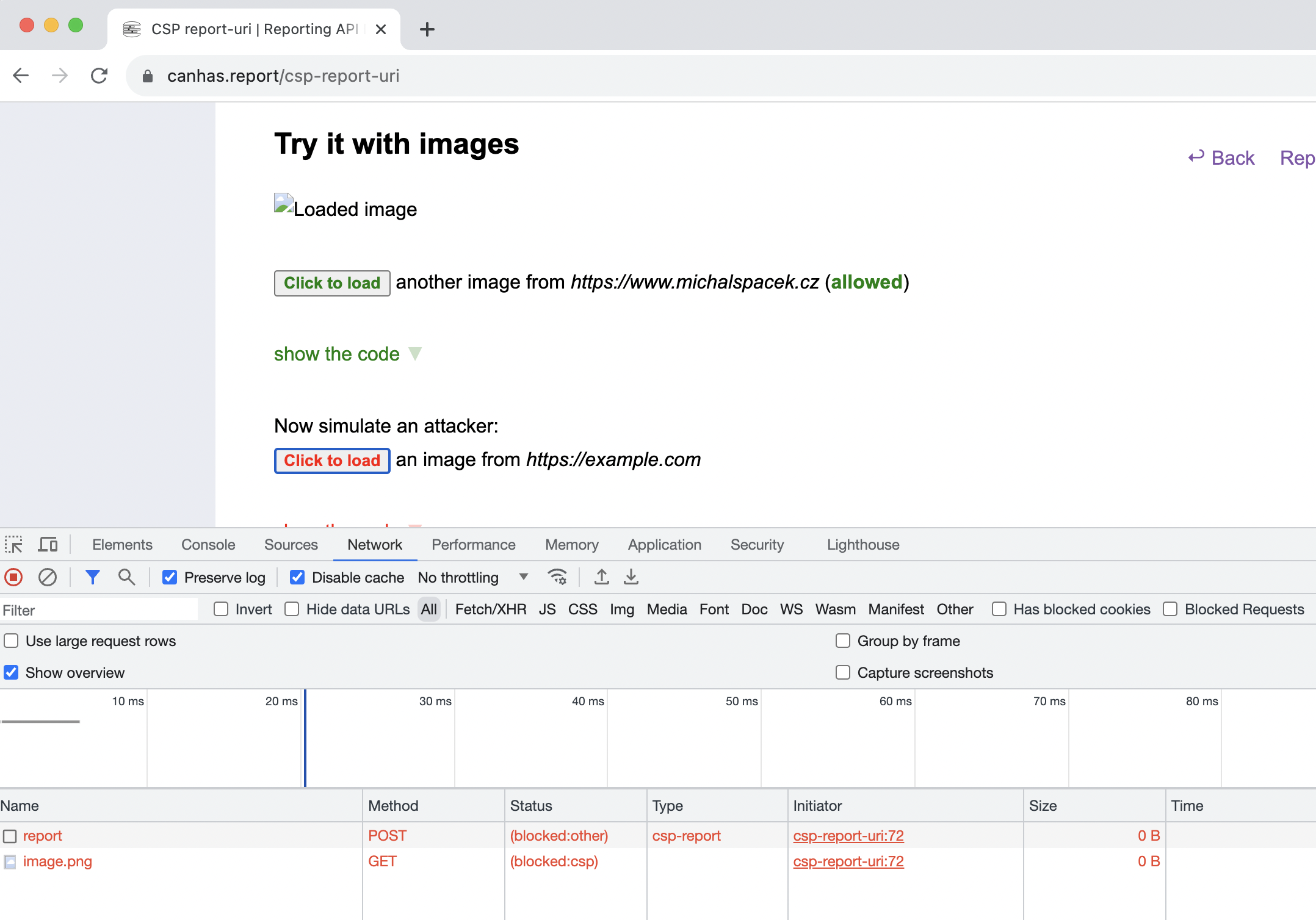This screenshot has width=1316, height=920.
Task: Open the network filter bar
Action: (x=93, y=577)
